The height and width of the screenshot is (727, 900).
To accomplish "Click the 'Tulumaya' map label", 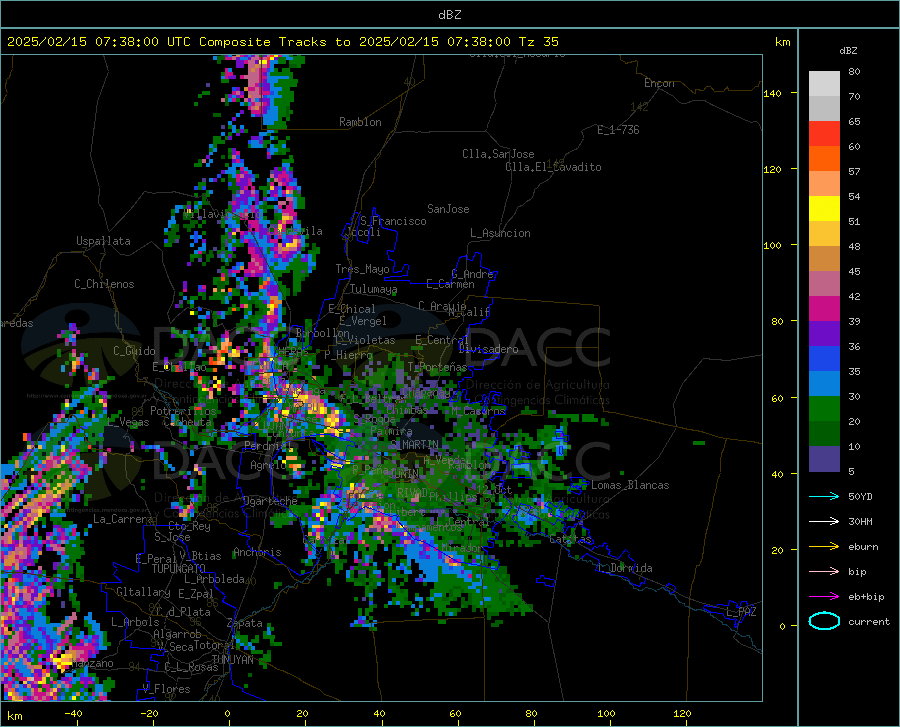I will (x=374, y=289).
